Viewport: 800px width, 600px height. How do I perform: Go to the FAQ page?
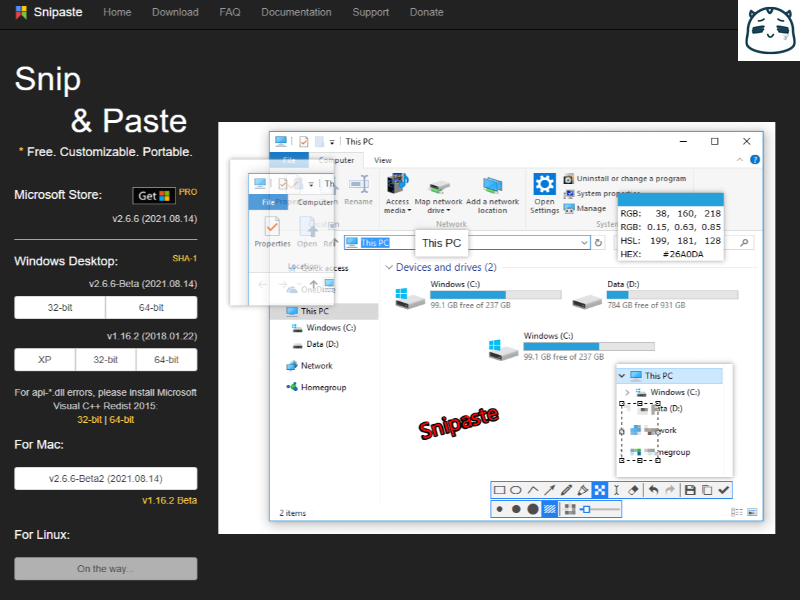(x=230, y=12)
